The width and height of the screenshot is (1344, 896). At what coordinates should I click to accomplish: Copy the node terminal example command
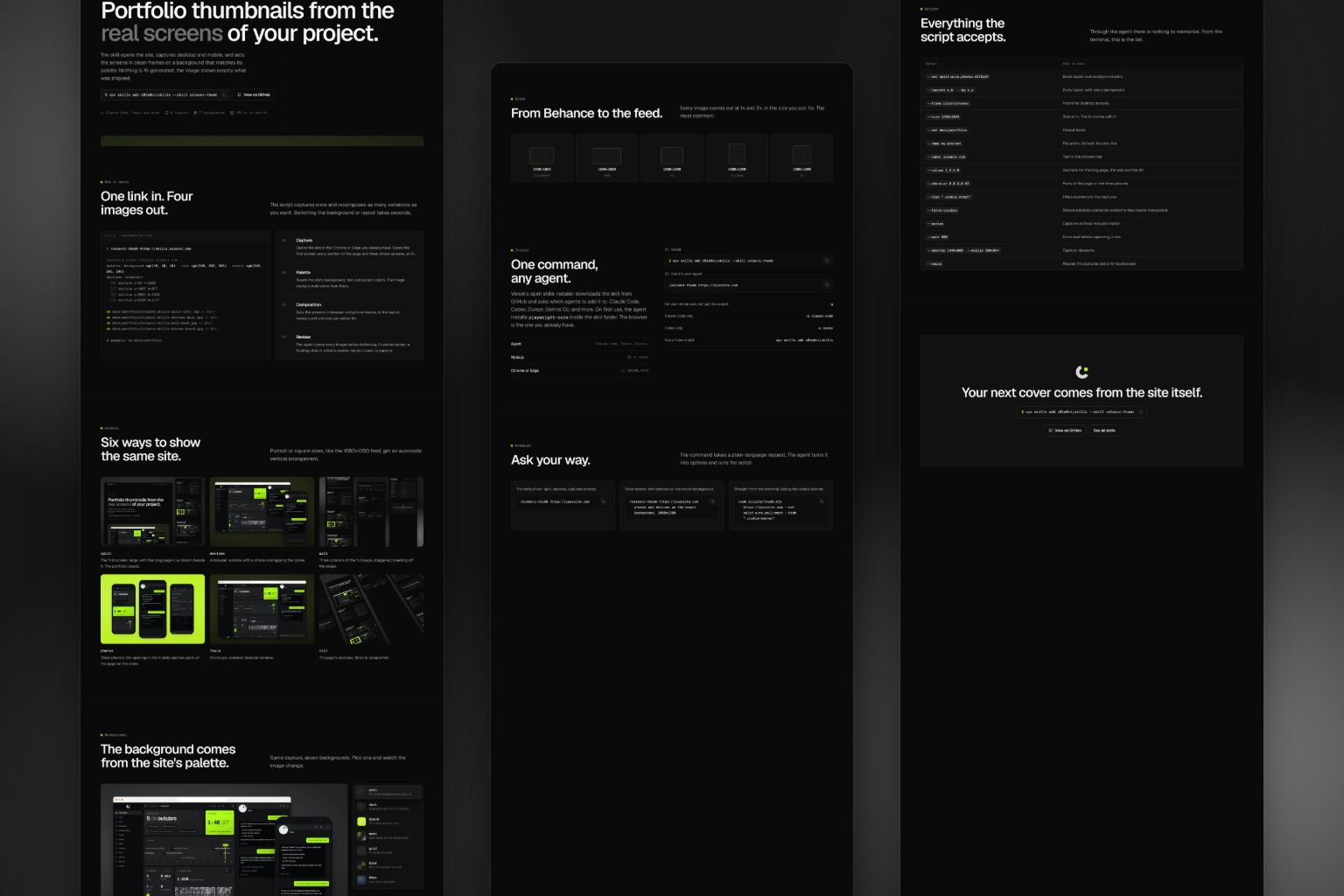pos(821,502)
